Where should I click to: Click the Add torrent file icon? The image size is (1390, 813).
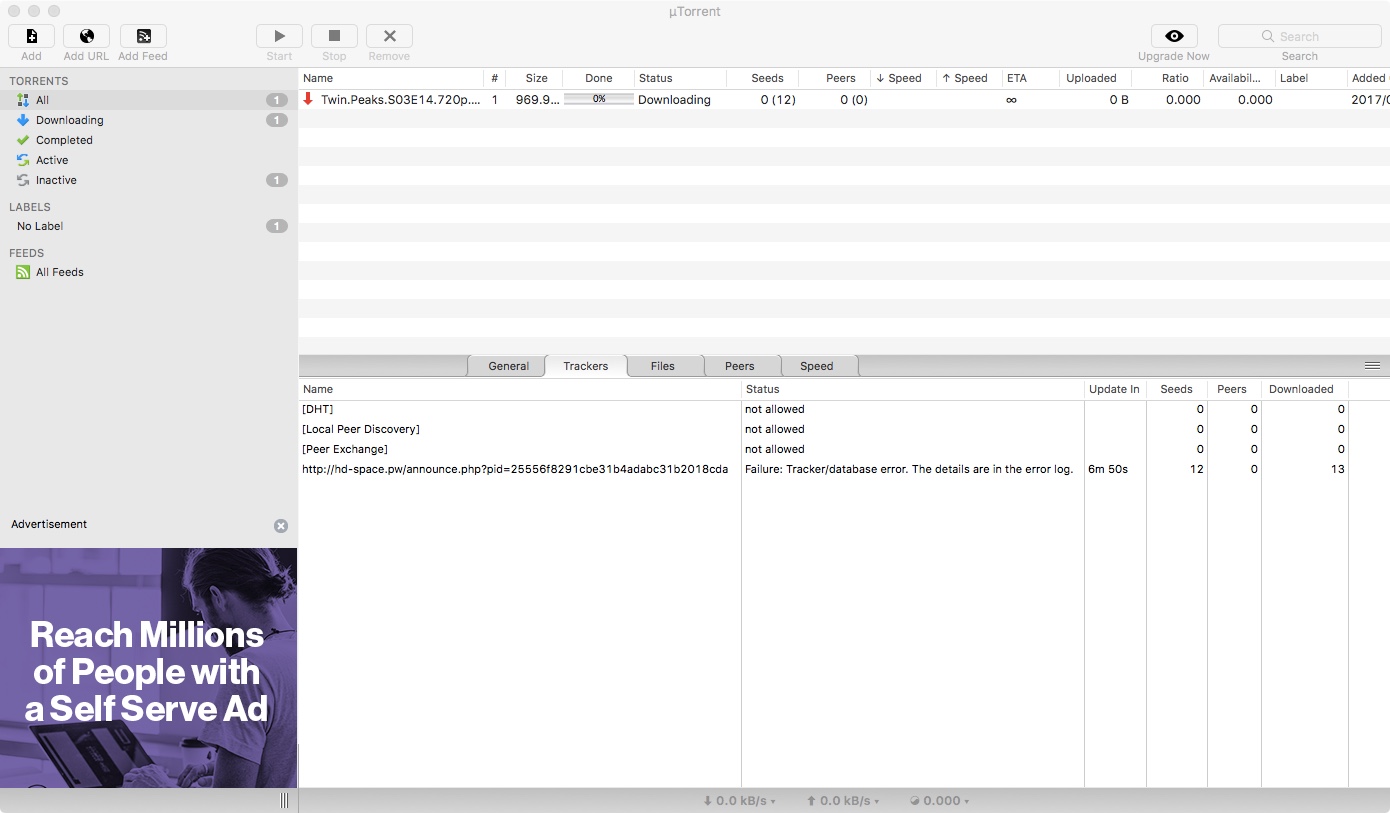[x=31, y=36]
